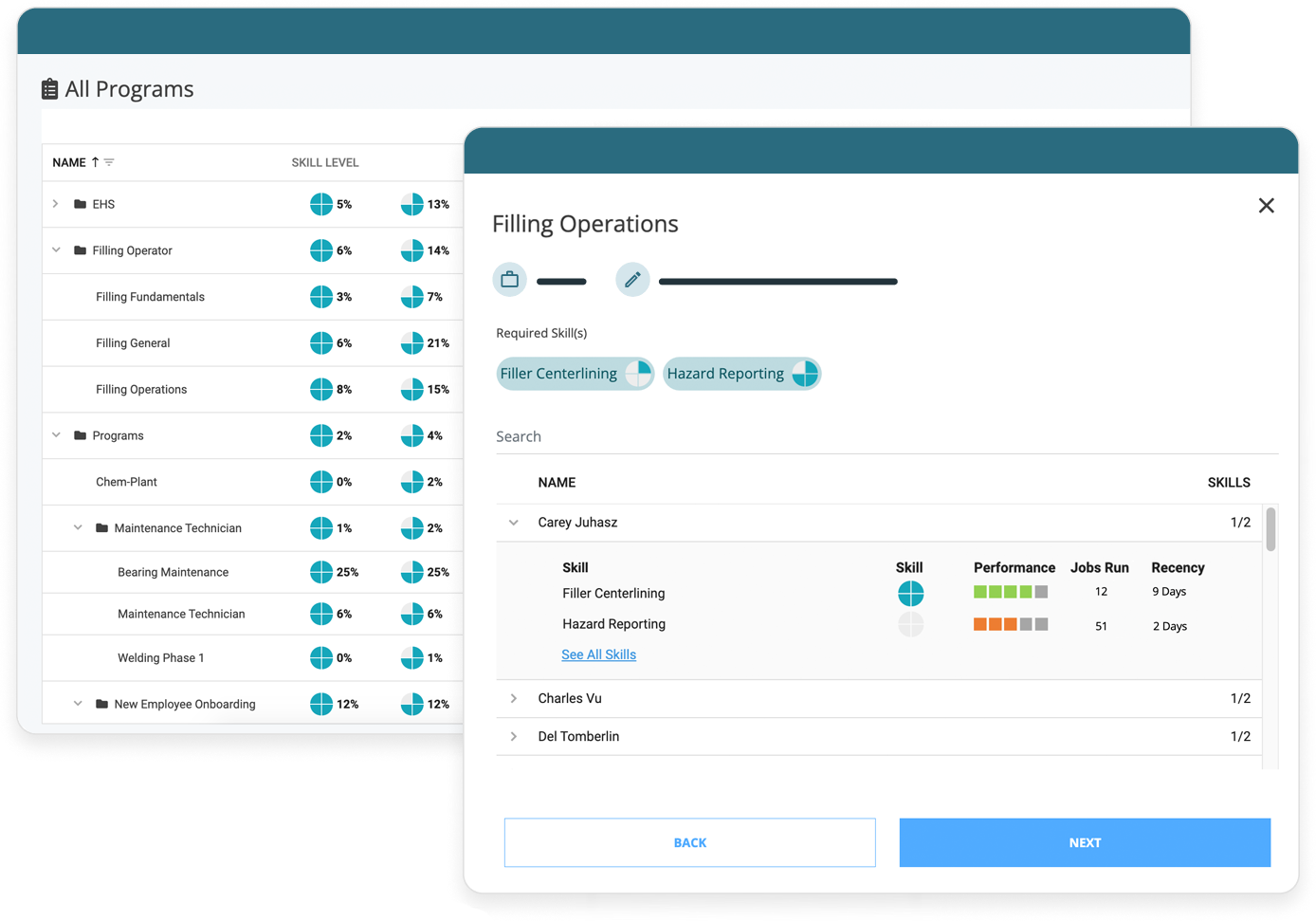Click the Programs folder icon
1316x921 pixels.
point(80,435)
